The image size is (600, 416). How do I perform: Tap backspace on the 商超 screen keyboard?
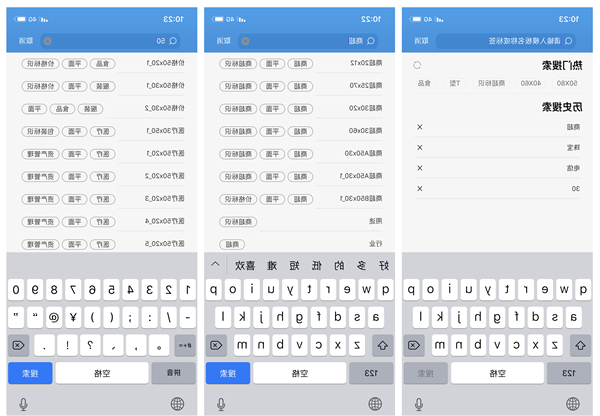(216, 345)
